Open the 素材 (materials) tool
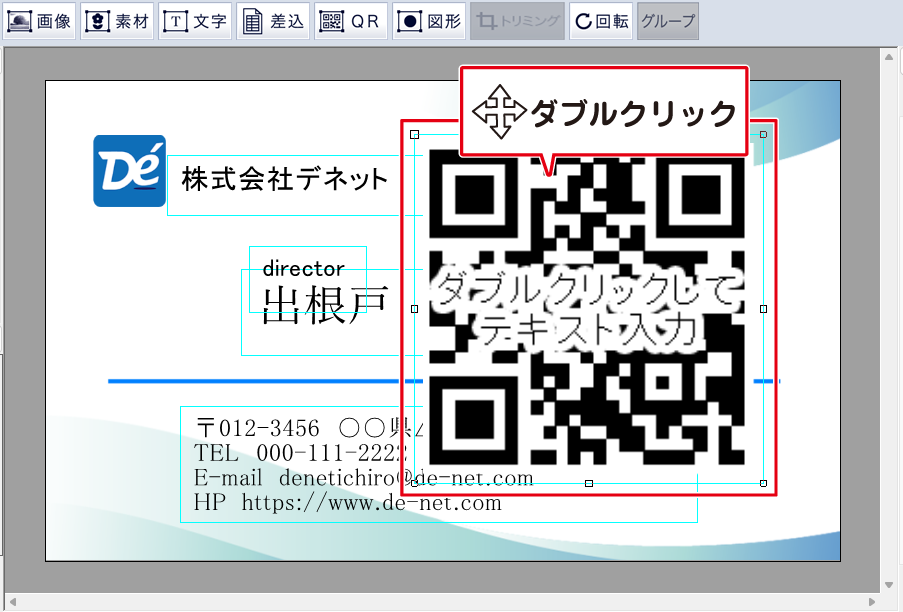Image resolution: width=903 pixels, height=612 pixels. pyautogui.click(x=117, y=21)
